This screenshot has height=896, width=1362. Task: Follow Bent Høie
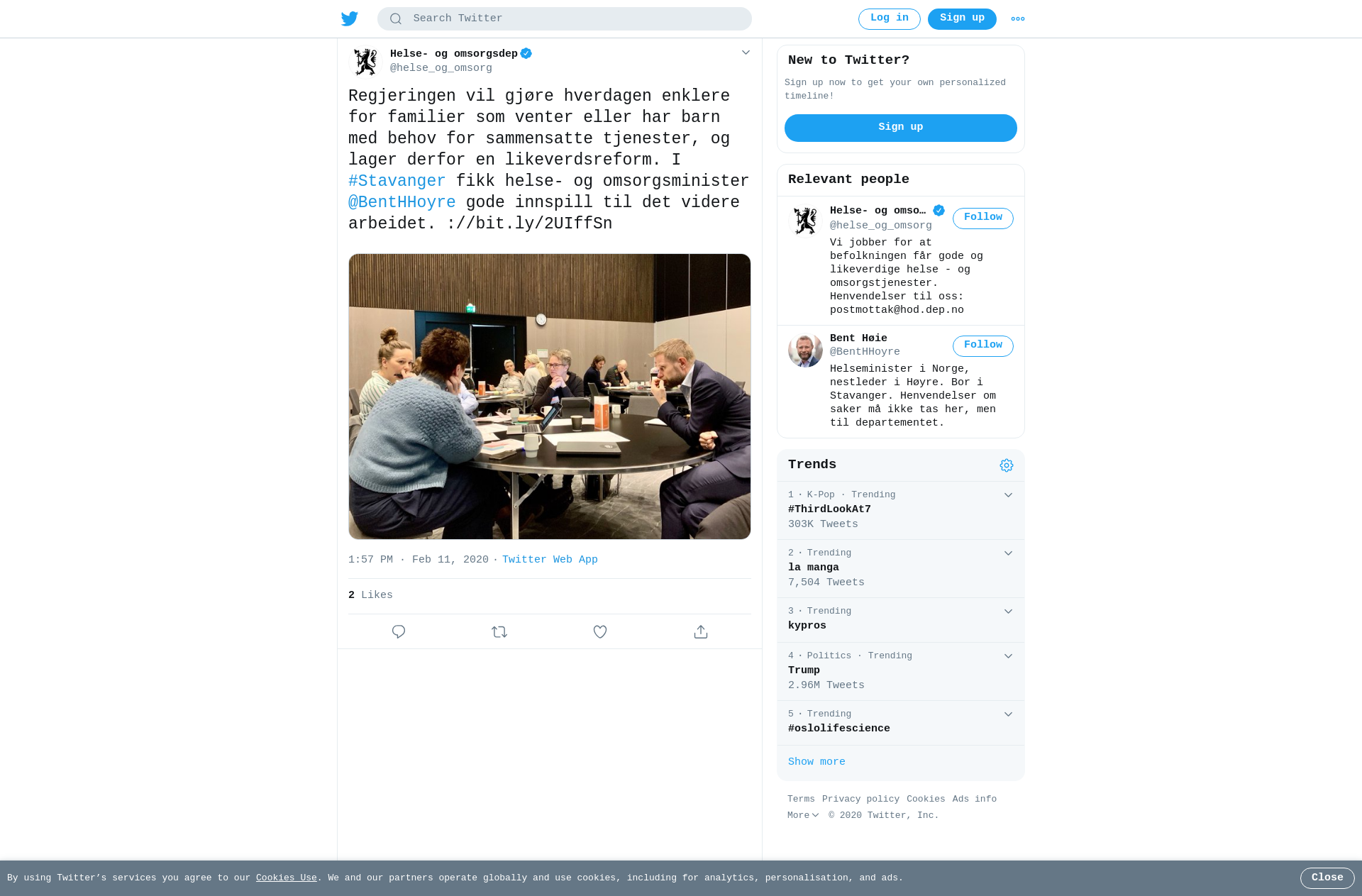click(983, 345)
